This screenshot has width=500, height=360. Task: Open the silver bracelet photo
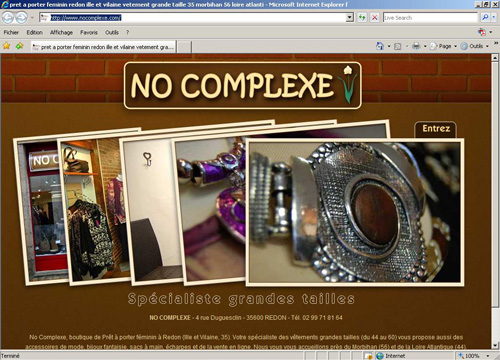pos(355,213)
